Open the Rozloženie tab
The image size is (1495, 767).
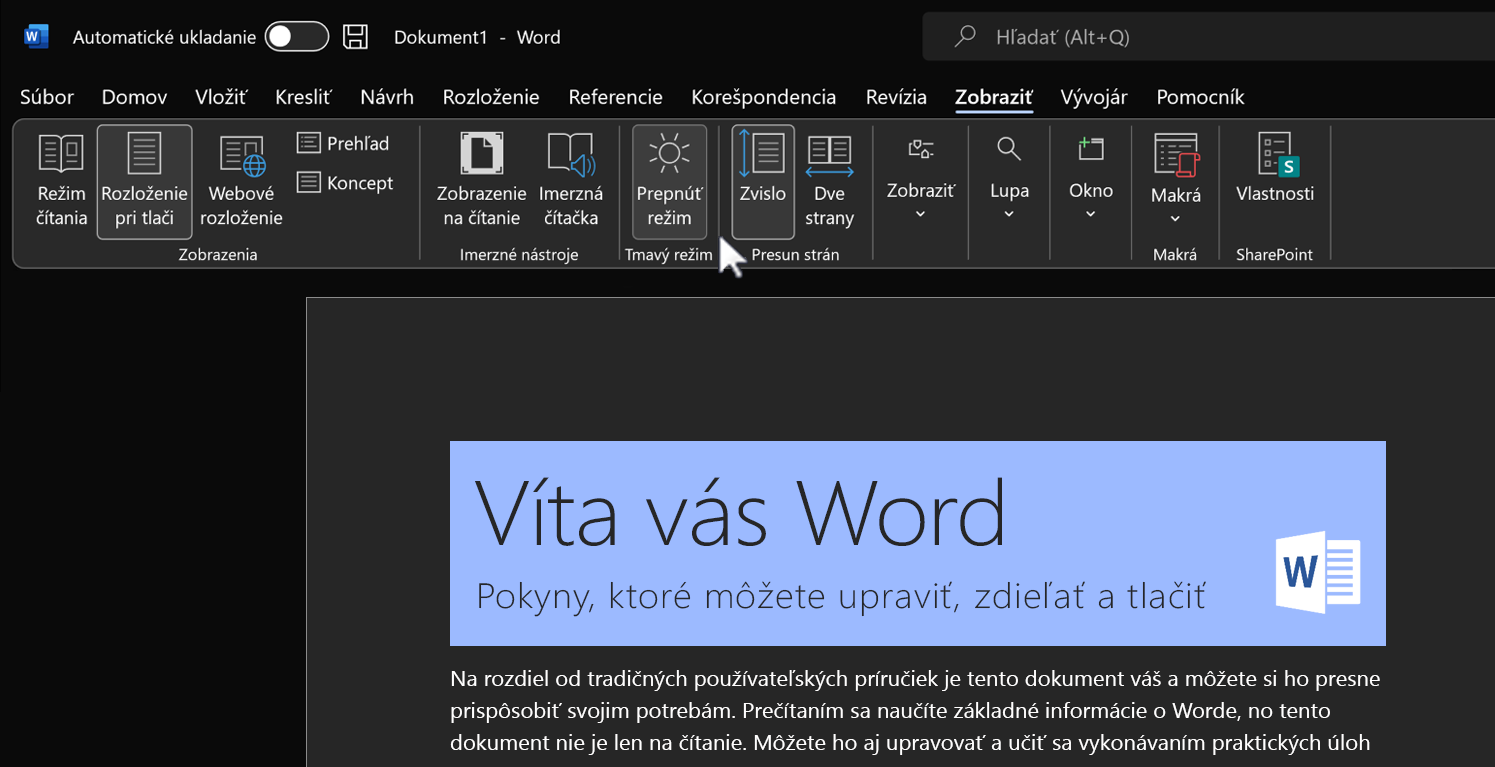[491, 97]
